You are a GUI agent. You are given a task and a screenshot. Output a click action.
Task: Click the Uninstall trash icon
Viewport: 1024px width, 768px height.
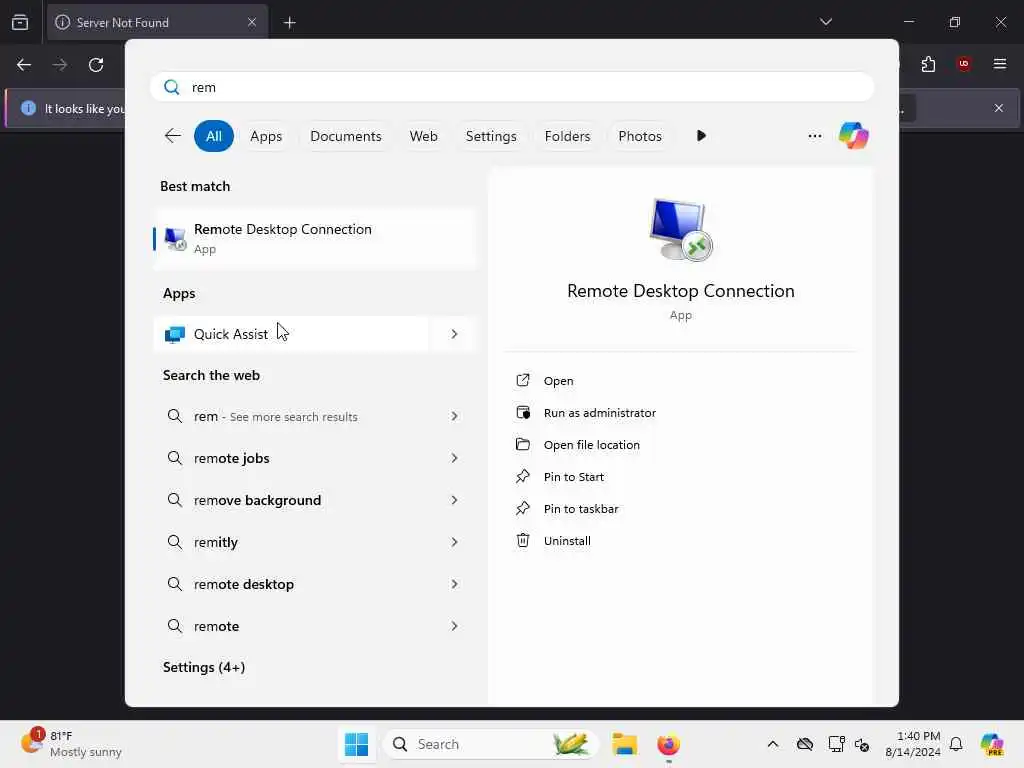pos(522,540)
